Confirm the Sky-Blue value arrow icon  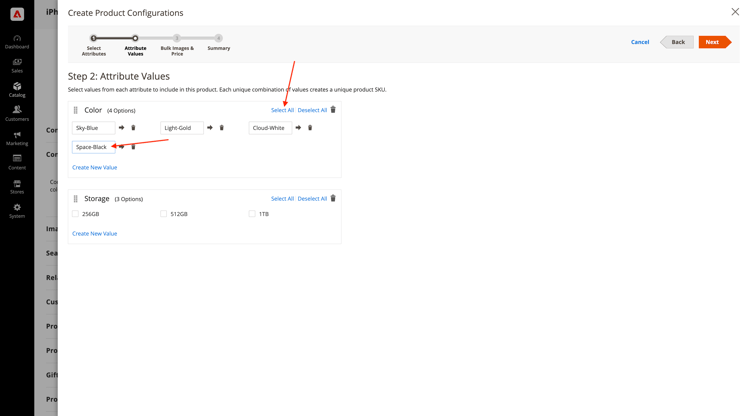tap(121, 128)
